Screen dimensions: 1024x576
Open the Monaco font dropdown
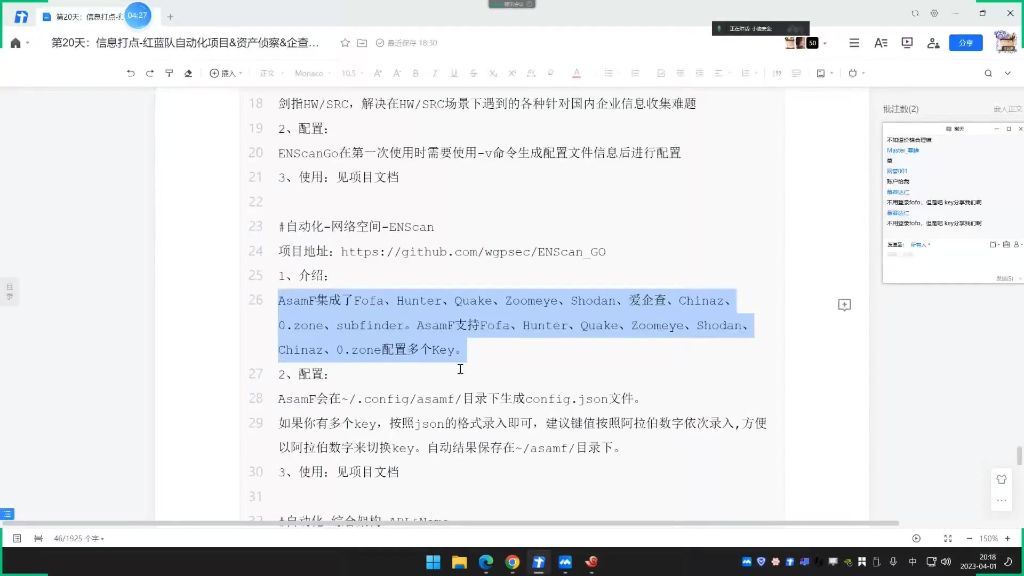tap(312, 73)
